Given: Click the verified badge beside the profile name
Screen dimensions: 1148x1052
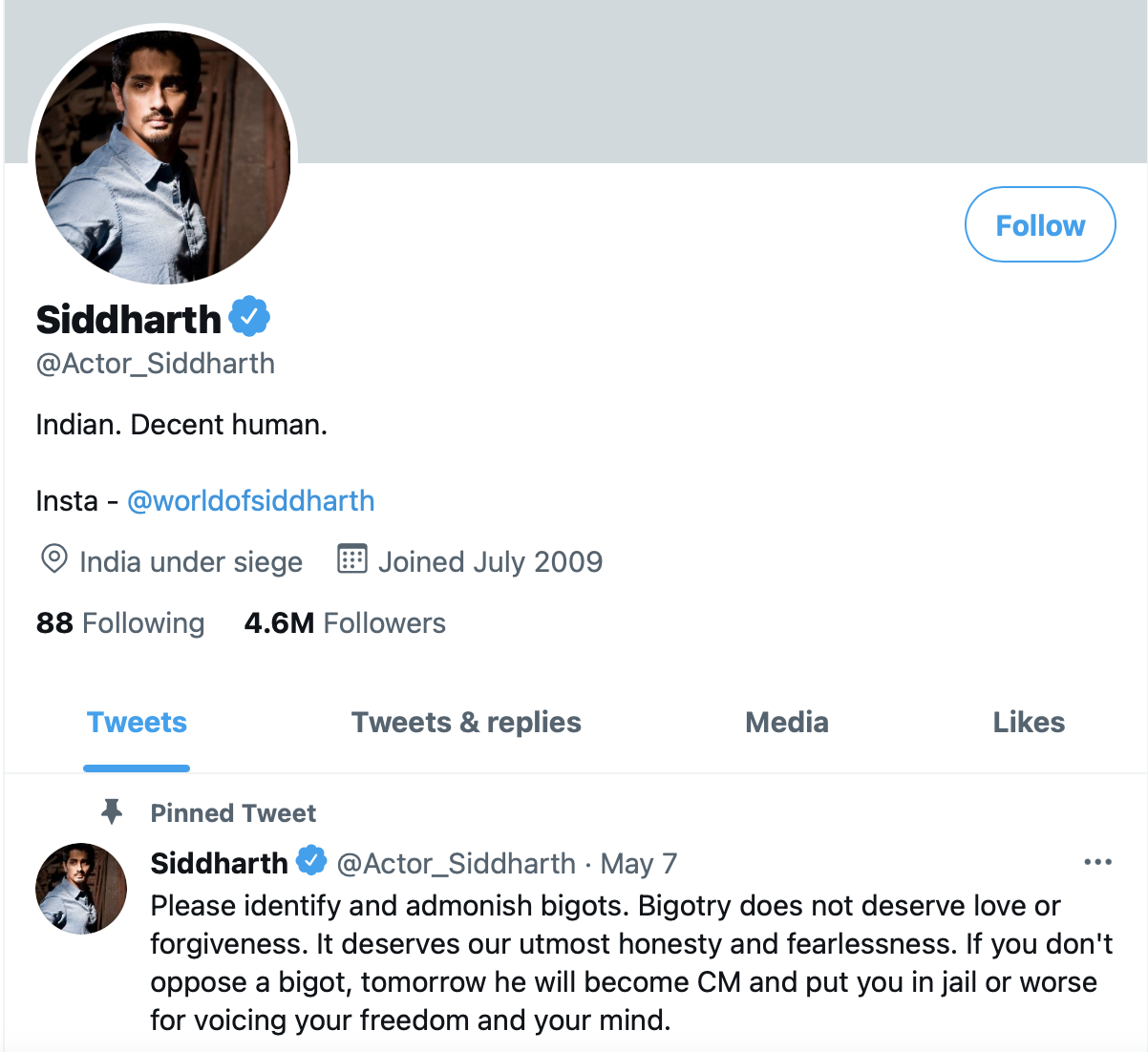Looking at the screenshot, I should point(249,318).
